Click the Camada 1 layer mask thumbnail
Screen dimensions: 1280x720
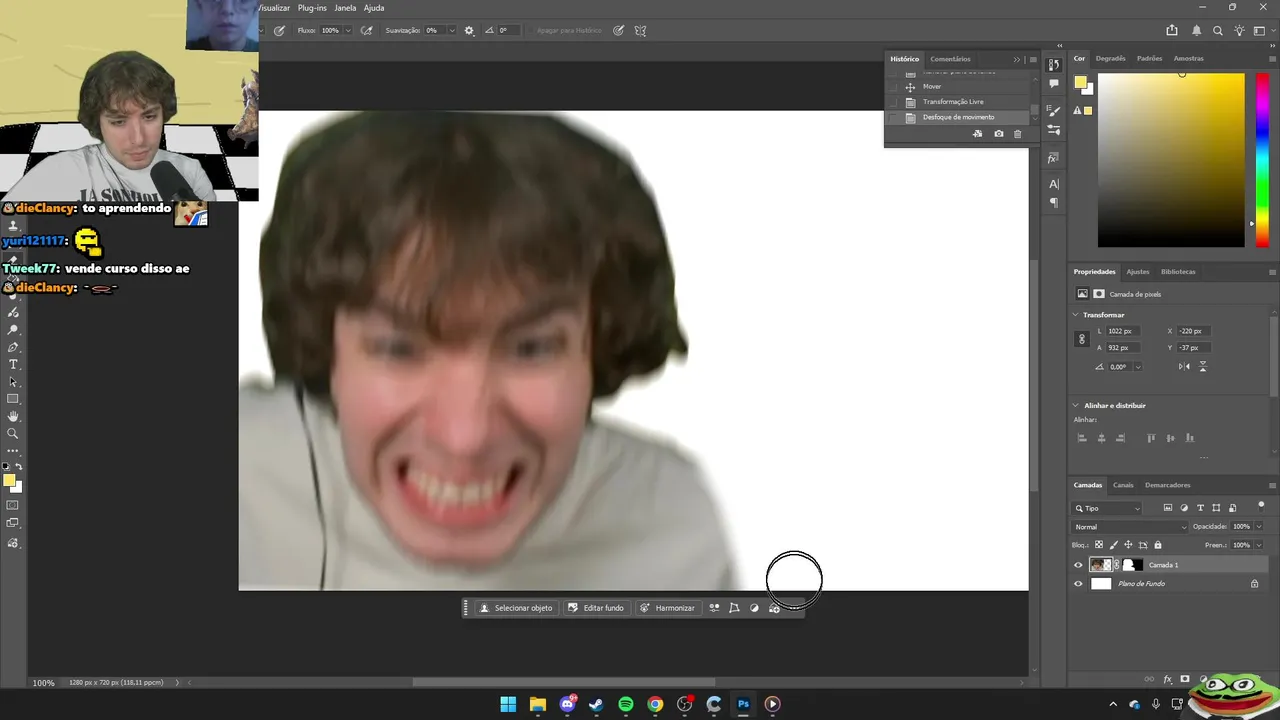pyautogui.click(x=1131, y=565)
